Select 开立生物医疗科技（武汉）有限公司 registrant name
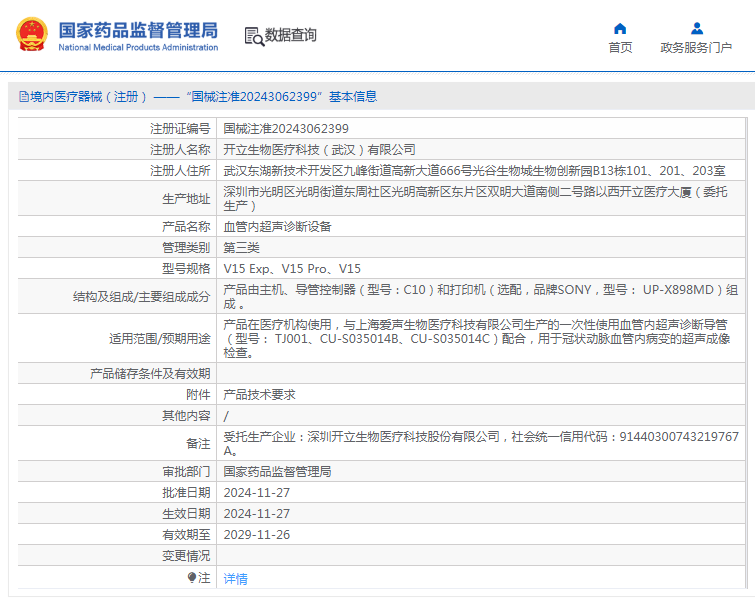This screenshot has width=755, height=599. 319,150
